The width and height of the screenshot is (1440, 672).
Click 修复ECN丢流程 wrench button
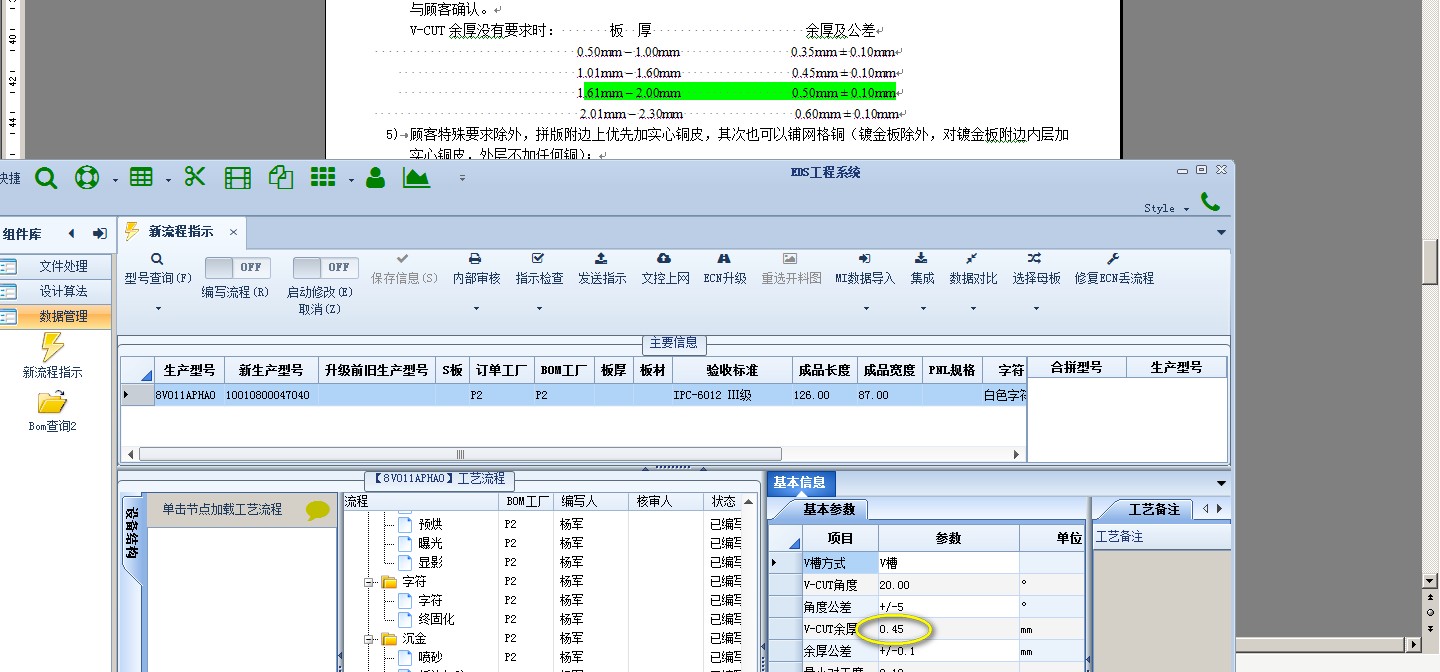pos(1114,269)
